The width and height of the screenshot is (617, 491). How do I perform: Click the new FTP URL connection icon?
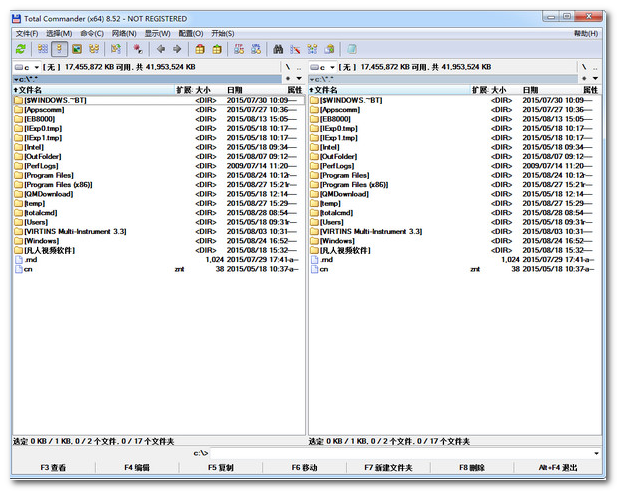[x=256, y=49]
